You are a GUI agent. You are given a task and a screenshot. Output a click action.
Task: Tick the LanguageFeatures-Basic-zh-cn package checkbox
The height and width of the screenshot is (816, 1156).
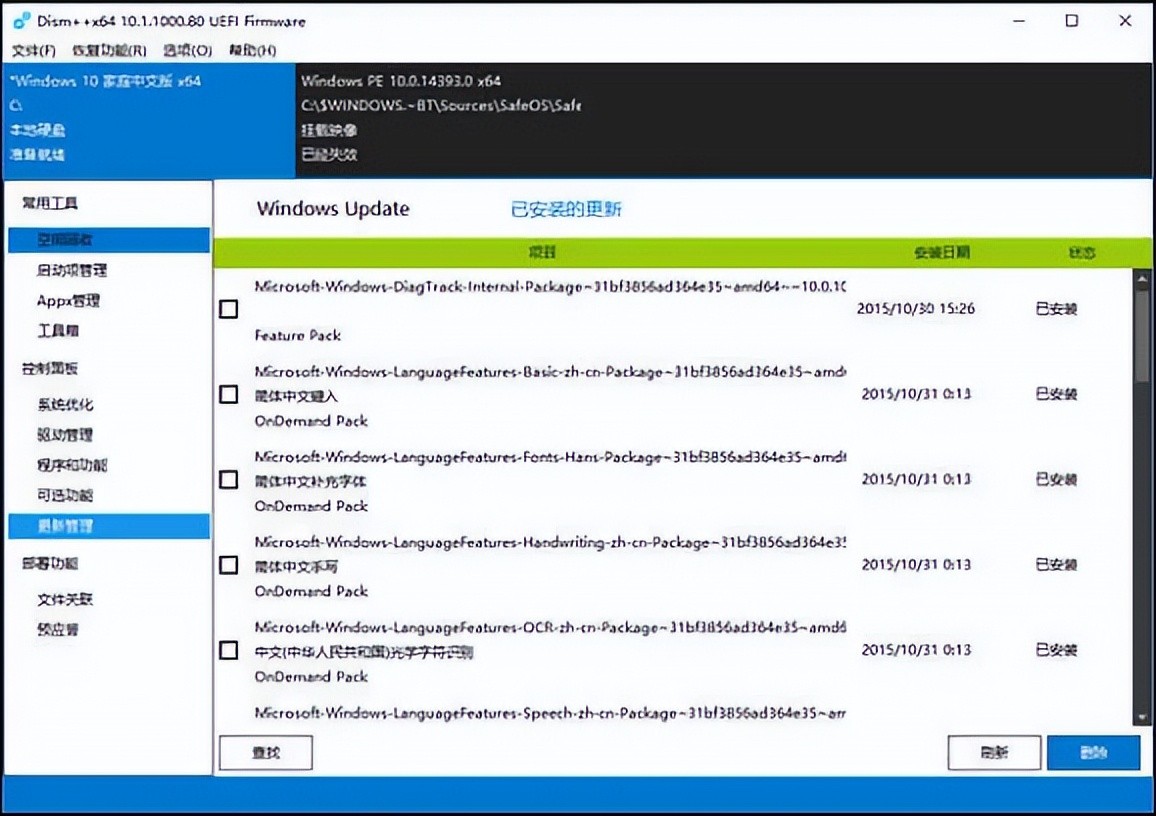(229, 395)
